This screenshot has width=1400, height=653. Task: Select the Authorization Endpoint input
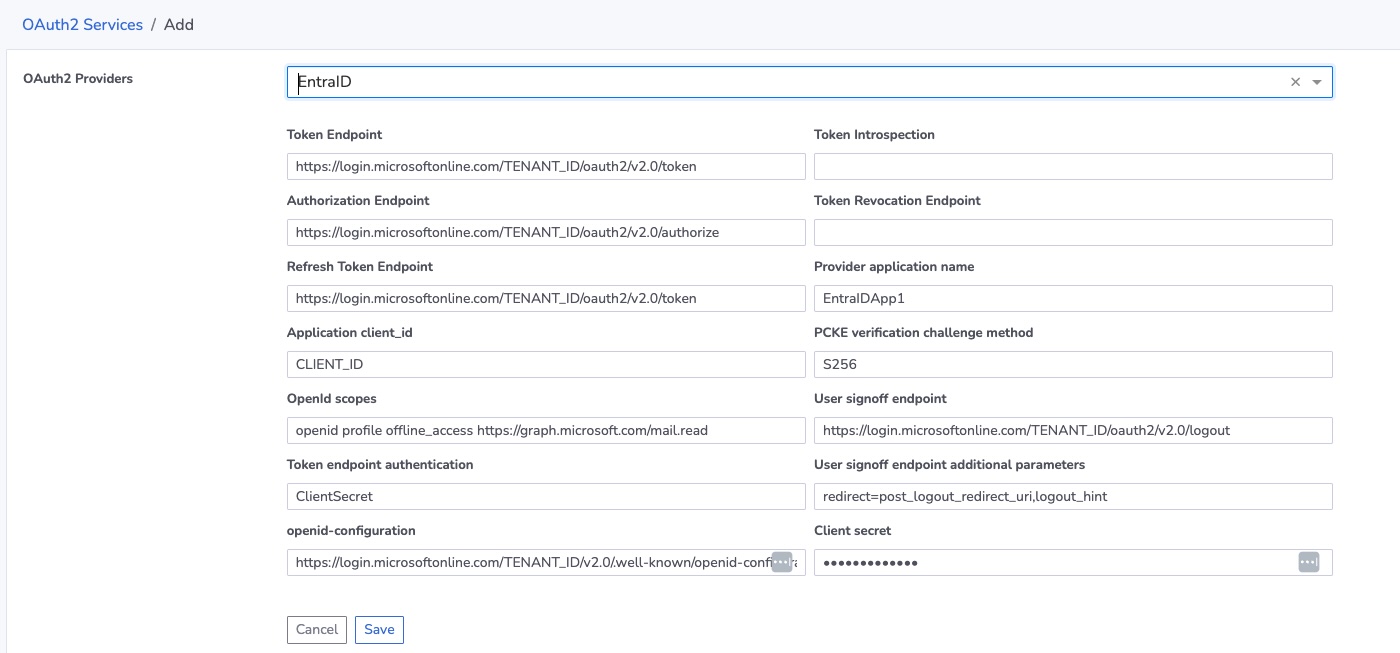coord(545,232)
